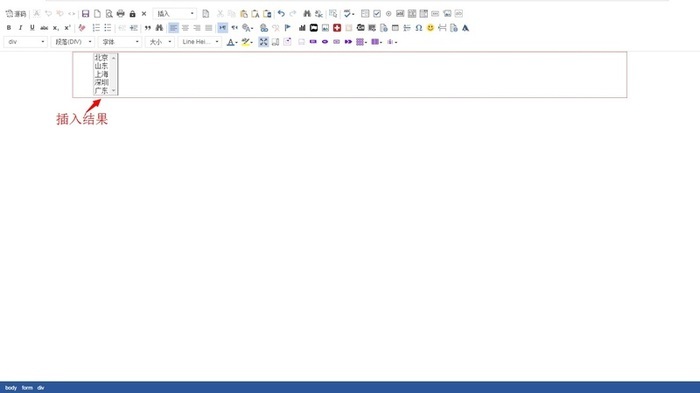Click the checkbox form element icon
Viewport: 700px width, 393px height.
pos(377,14)
